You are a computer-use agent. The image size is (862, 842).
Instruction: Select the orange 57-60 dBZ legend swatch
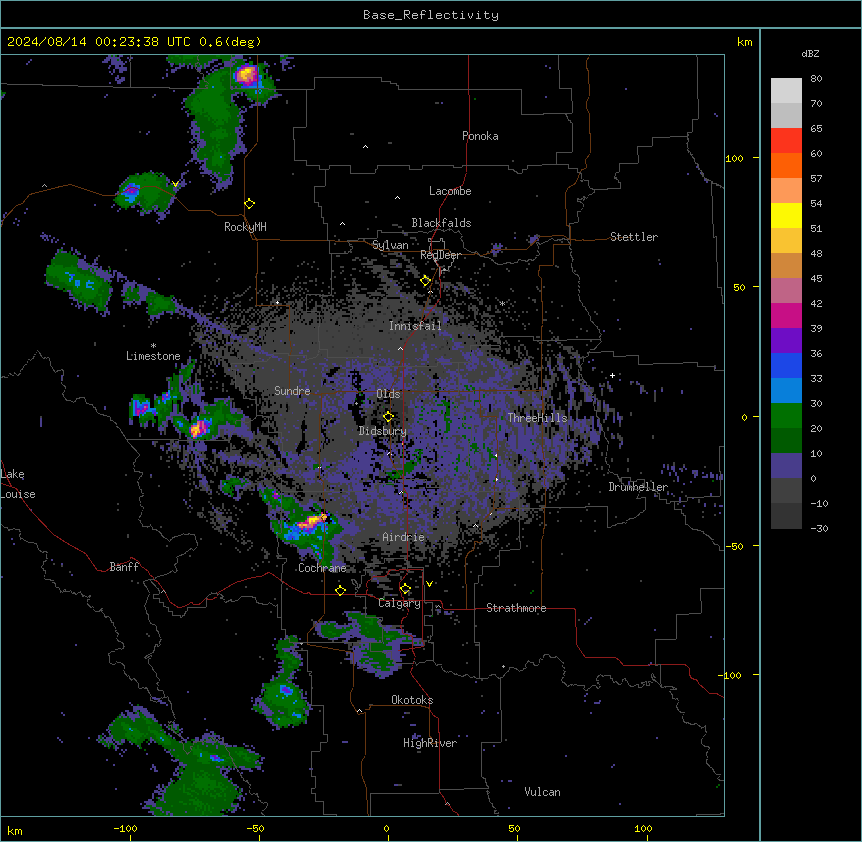(786, 165)
